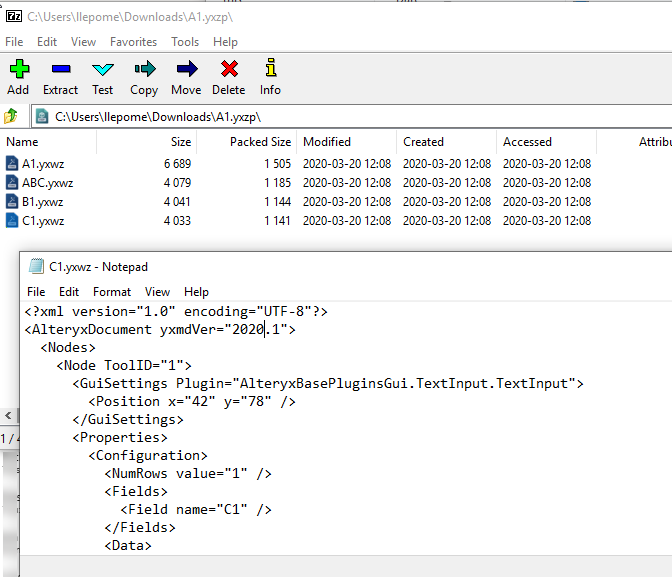Run the Test archive tool
The height and width of the screenshot is (577, 672).
pyautogui.click(x=103, y=69)
